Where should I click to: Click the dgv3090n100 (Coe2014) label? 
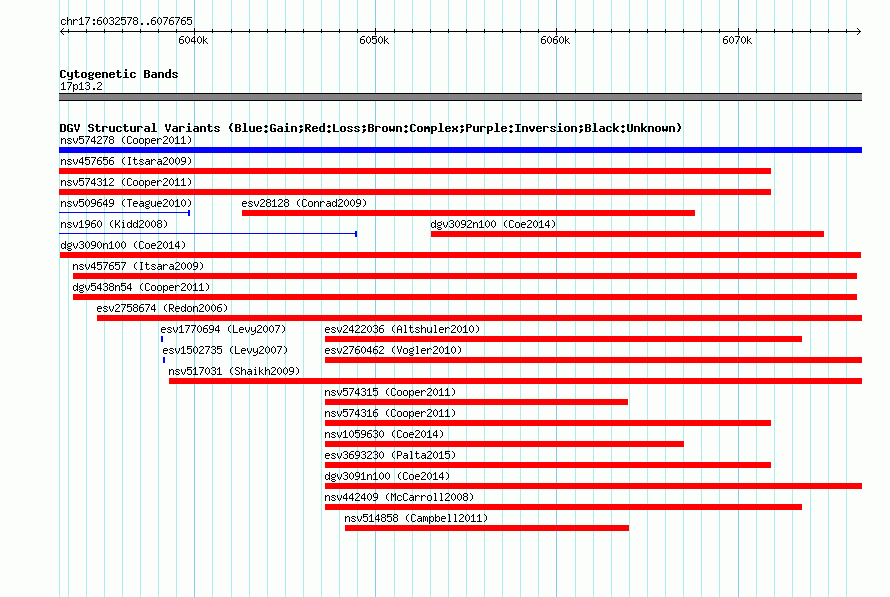123,245
